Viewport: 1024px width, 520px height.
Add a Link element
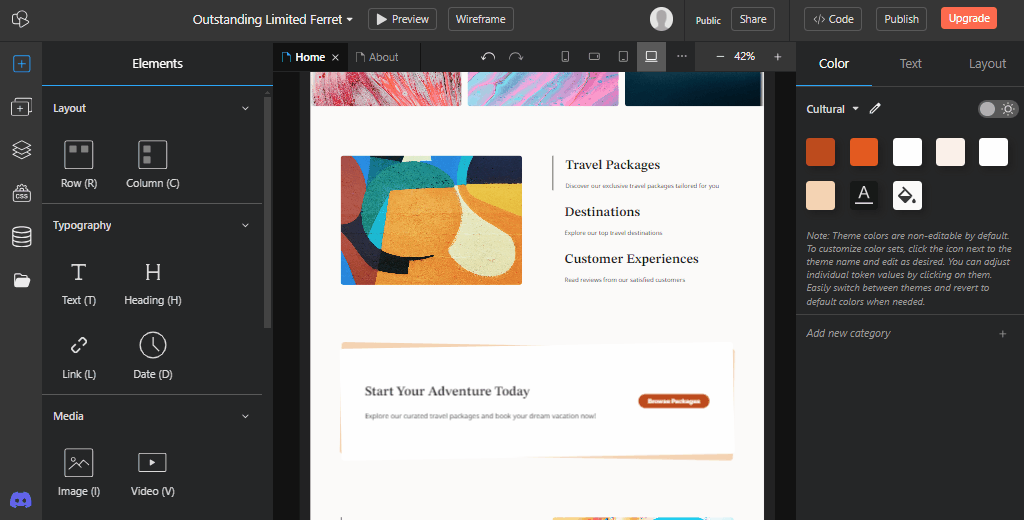pyautogui.click(x=78, y=356)
